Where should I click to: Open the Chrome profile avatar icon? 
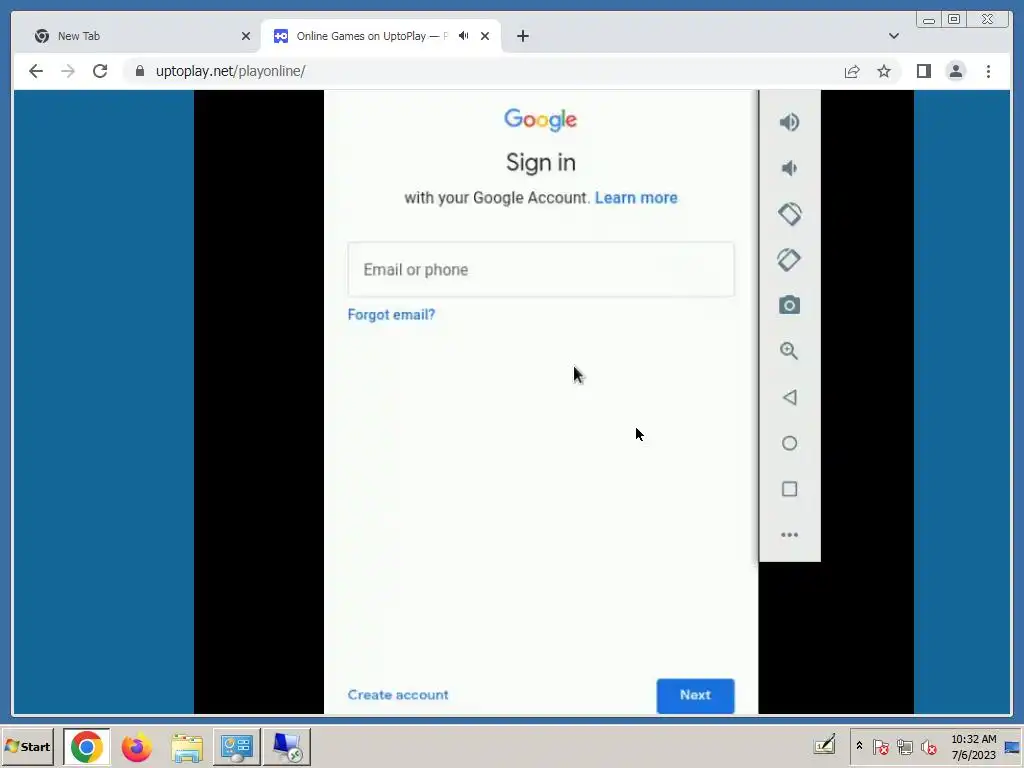pos(956,71)
